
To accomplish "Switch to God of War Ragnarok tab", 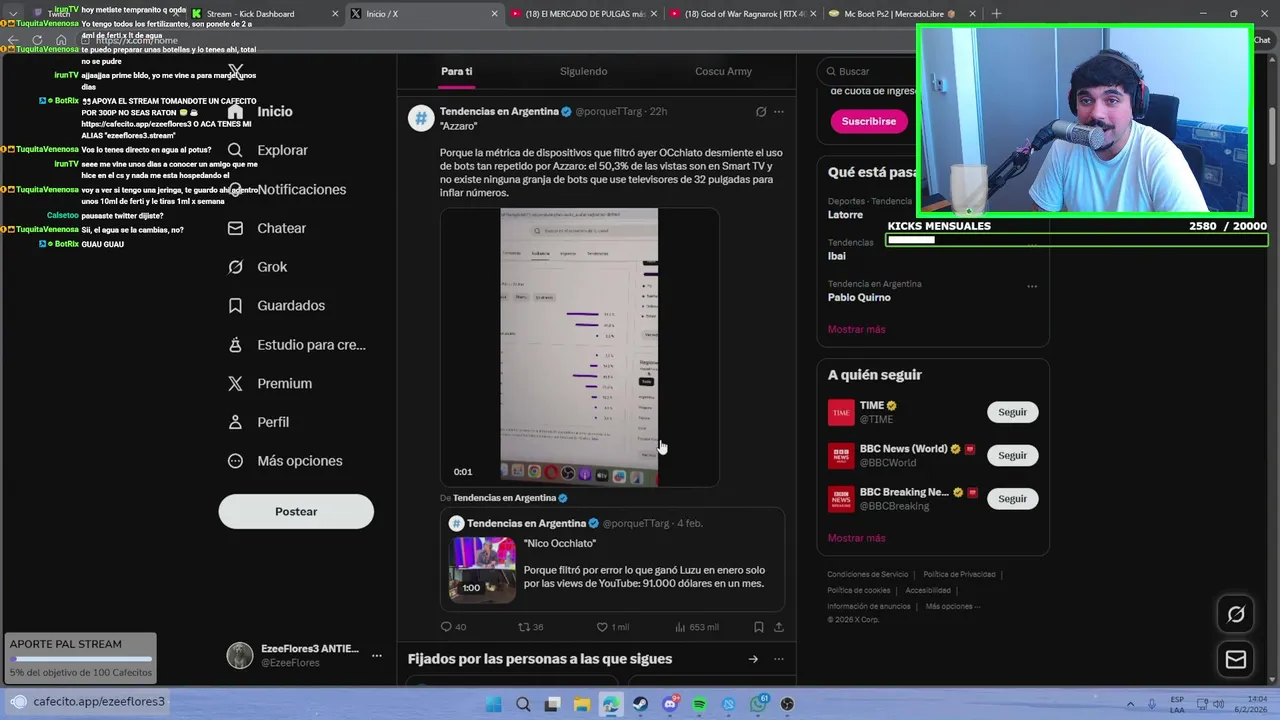I will coord(742,14).
